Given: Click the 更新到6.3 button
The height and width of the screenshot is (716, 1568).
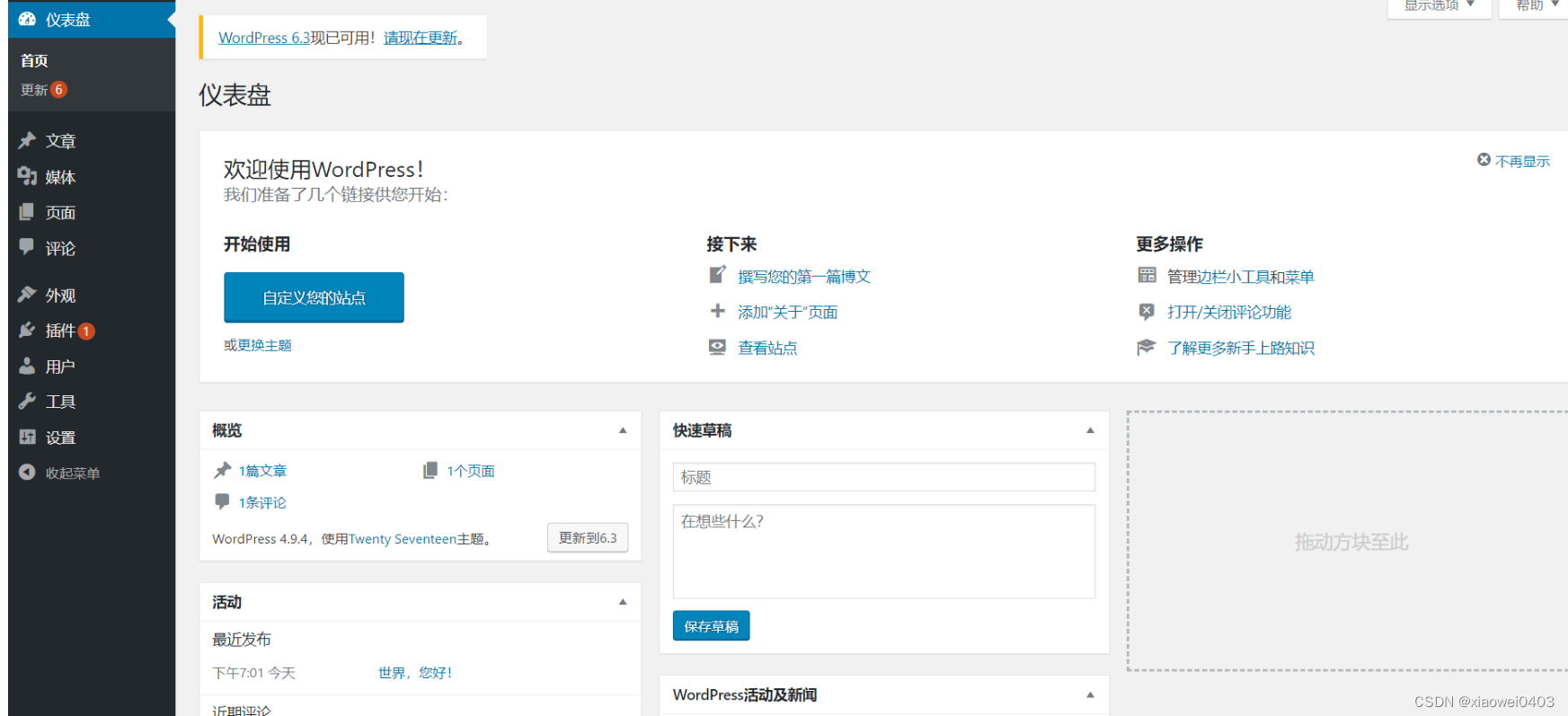Looking at the screenshot, I should 588,537.
